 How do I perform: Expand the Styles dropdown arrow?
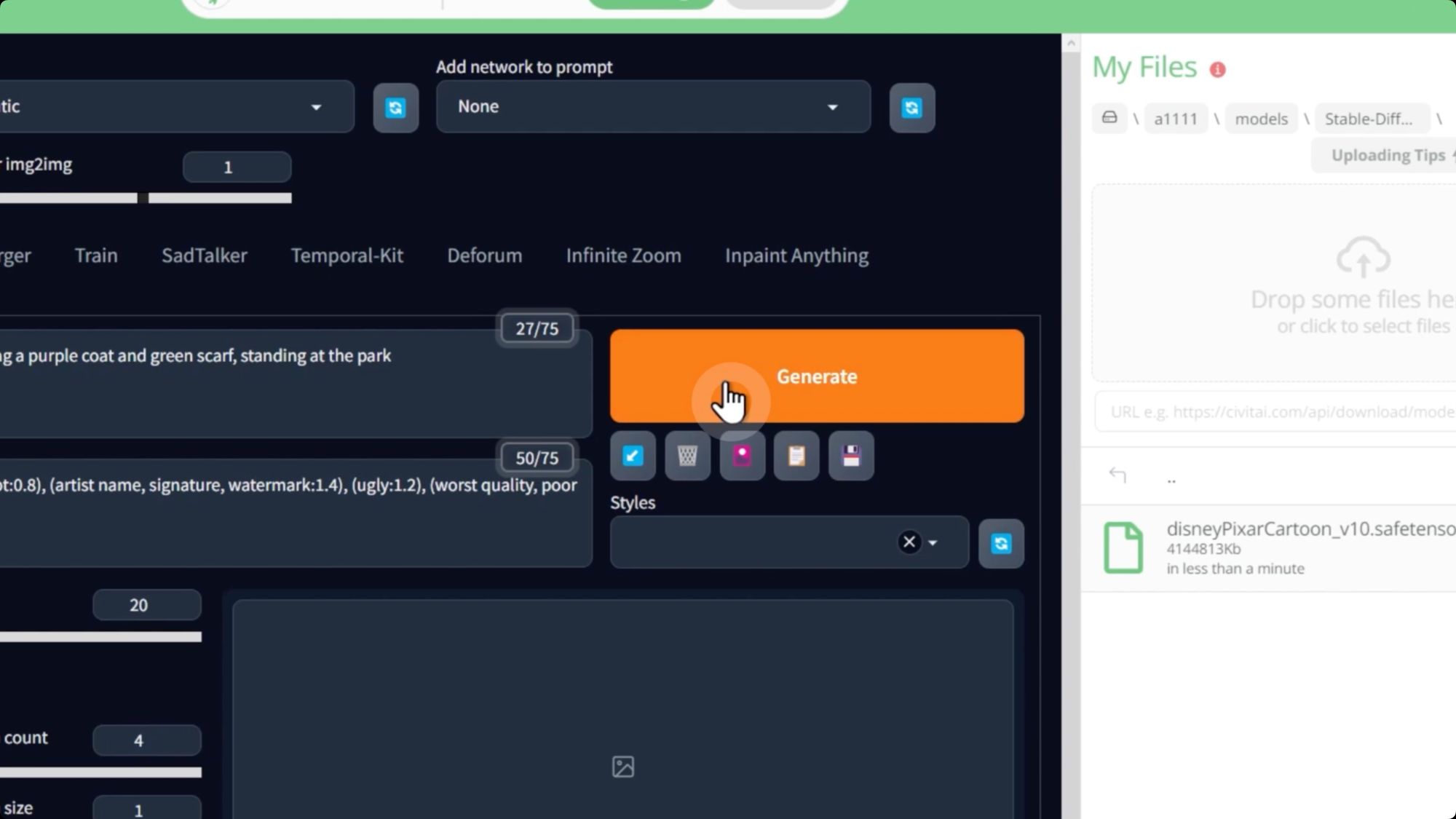[933, 543]
